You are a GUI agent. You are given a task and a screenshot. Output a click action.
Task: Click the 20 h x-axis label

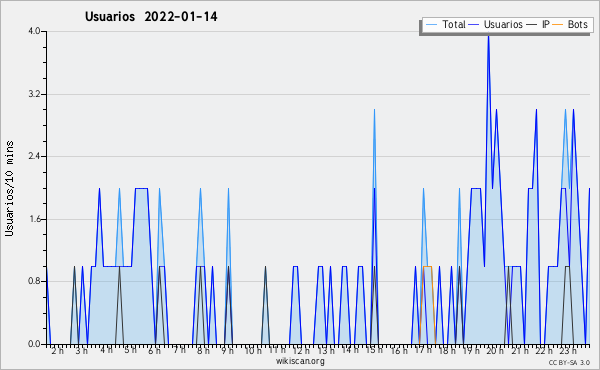pos(495,351)
